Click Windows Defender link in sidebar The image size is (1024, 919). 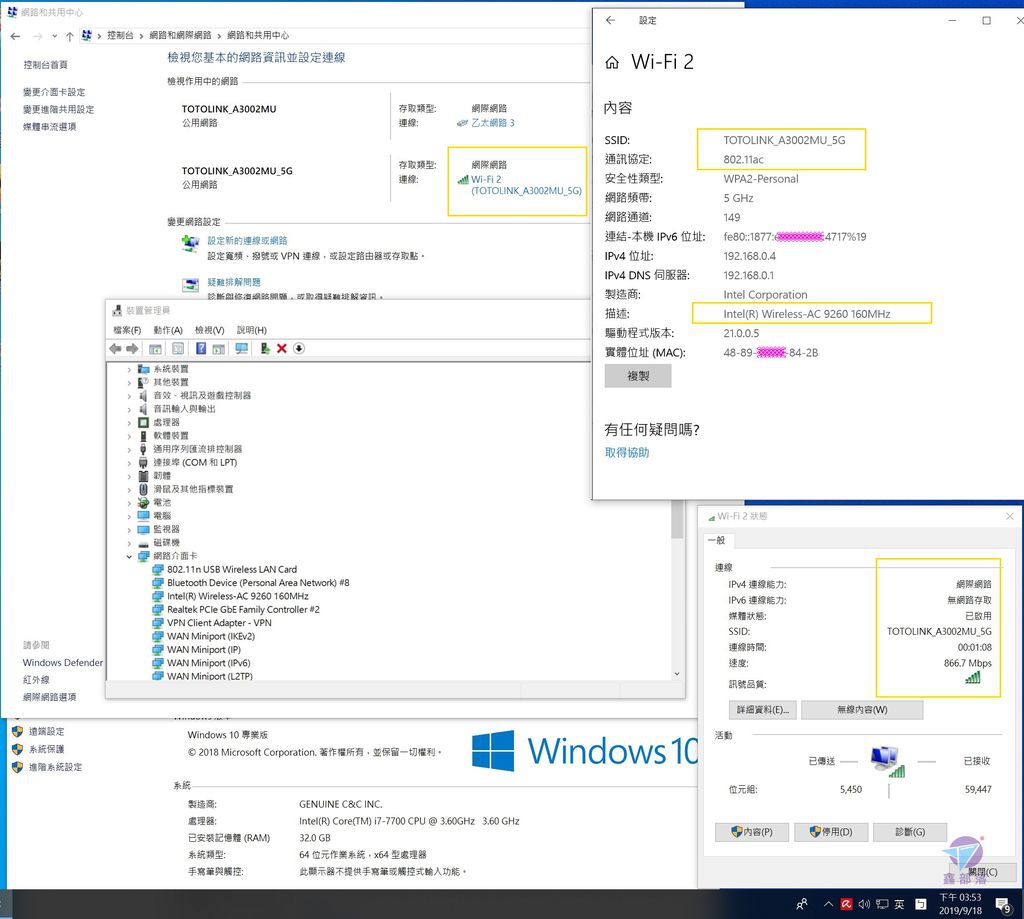pos(63,662)
